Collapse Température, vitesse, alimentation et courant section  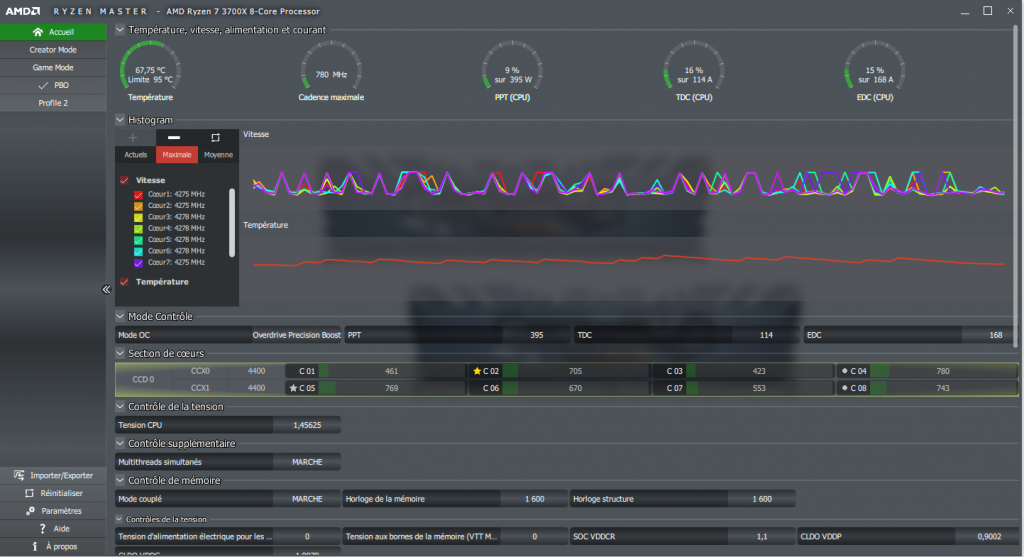point(120,29)
